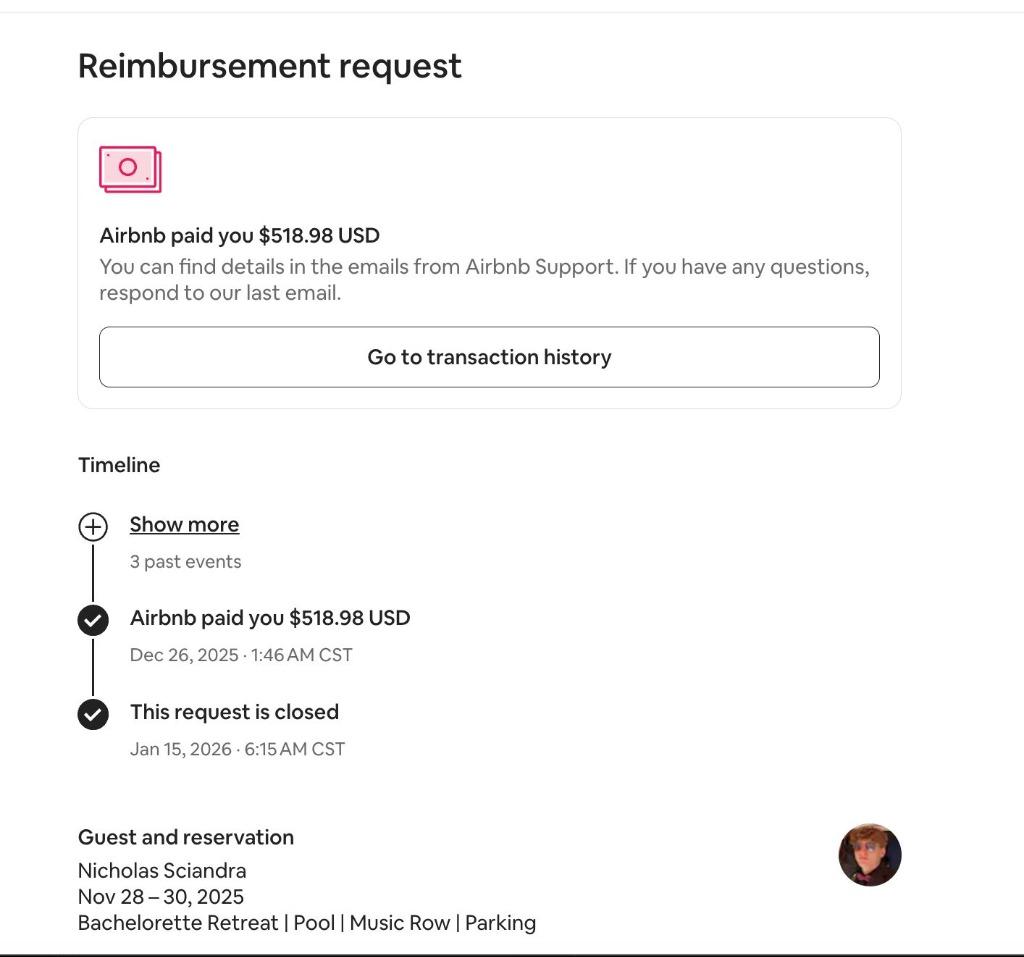Viewport: 1024px width, 957px height.
Task: Open Nicholas Sciandra's guest details
Action: 162,870
